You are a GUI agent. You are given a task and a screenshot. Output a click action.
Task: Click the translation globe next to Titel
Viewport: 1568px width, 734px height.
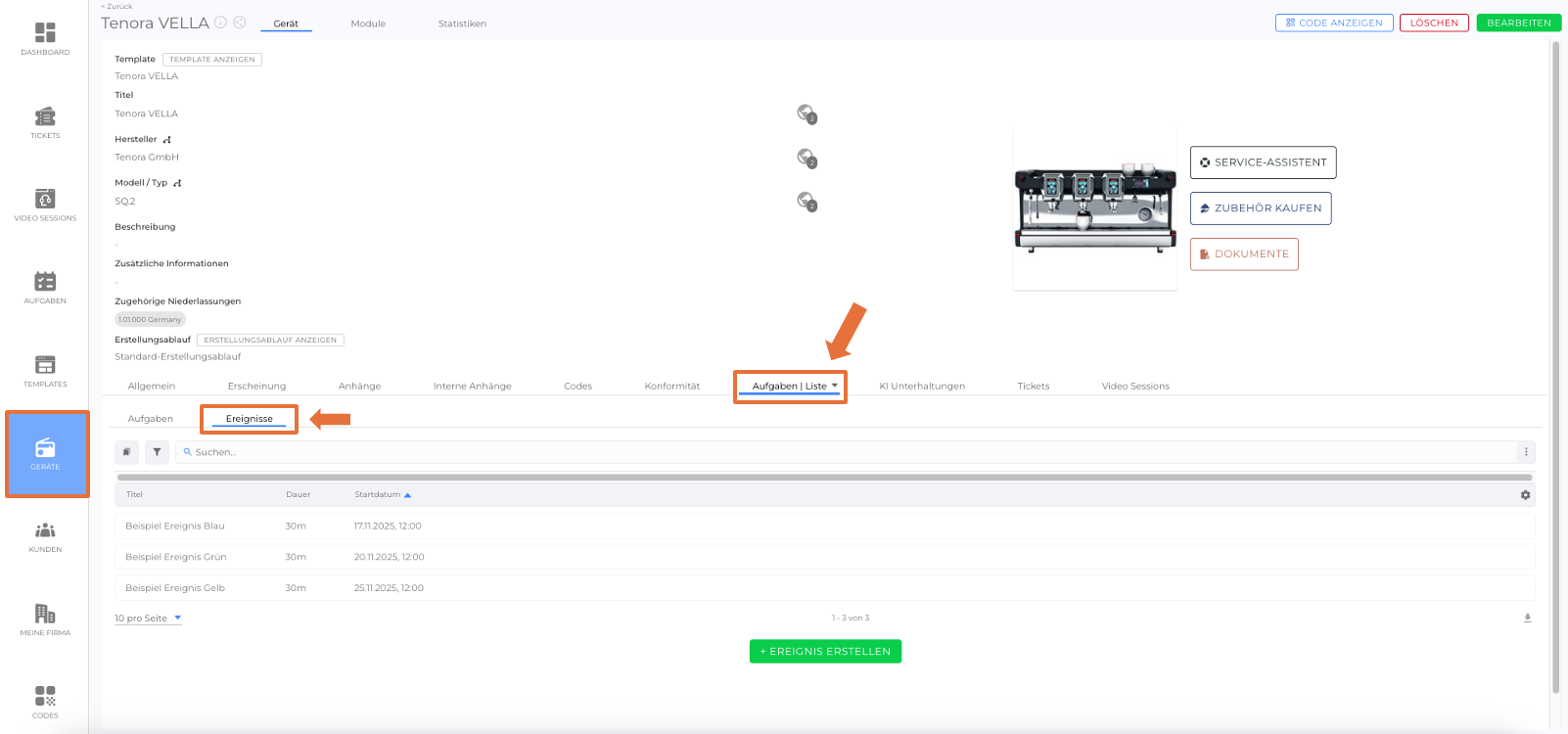point(806,115)
